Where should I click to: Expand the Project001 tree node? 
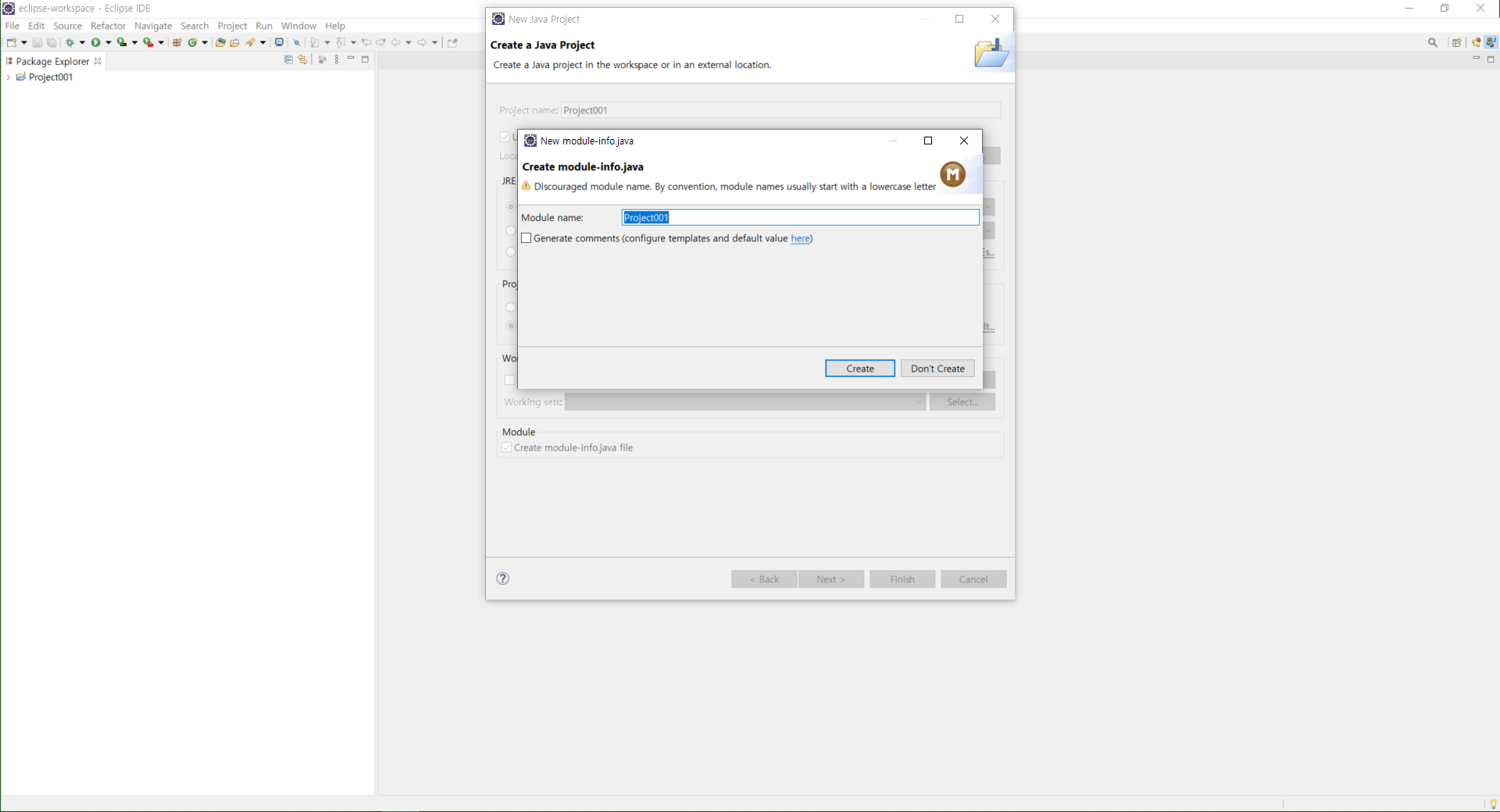pos(9,77)
